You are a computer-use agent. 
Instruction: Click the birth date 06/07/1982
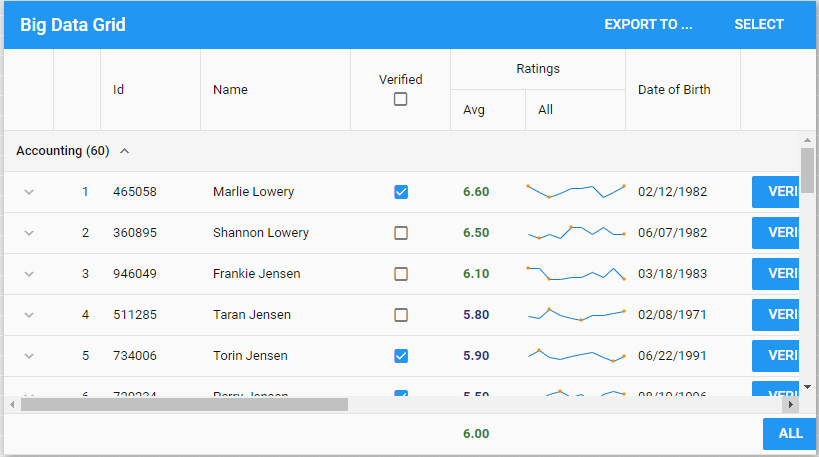coord(672,233)
